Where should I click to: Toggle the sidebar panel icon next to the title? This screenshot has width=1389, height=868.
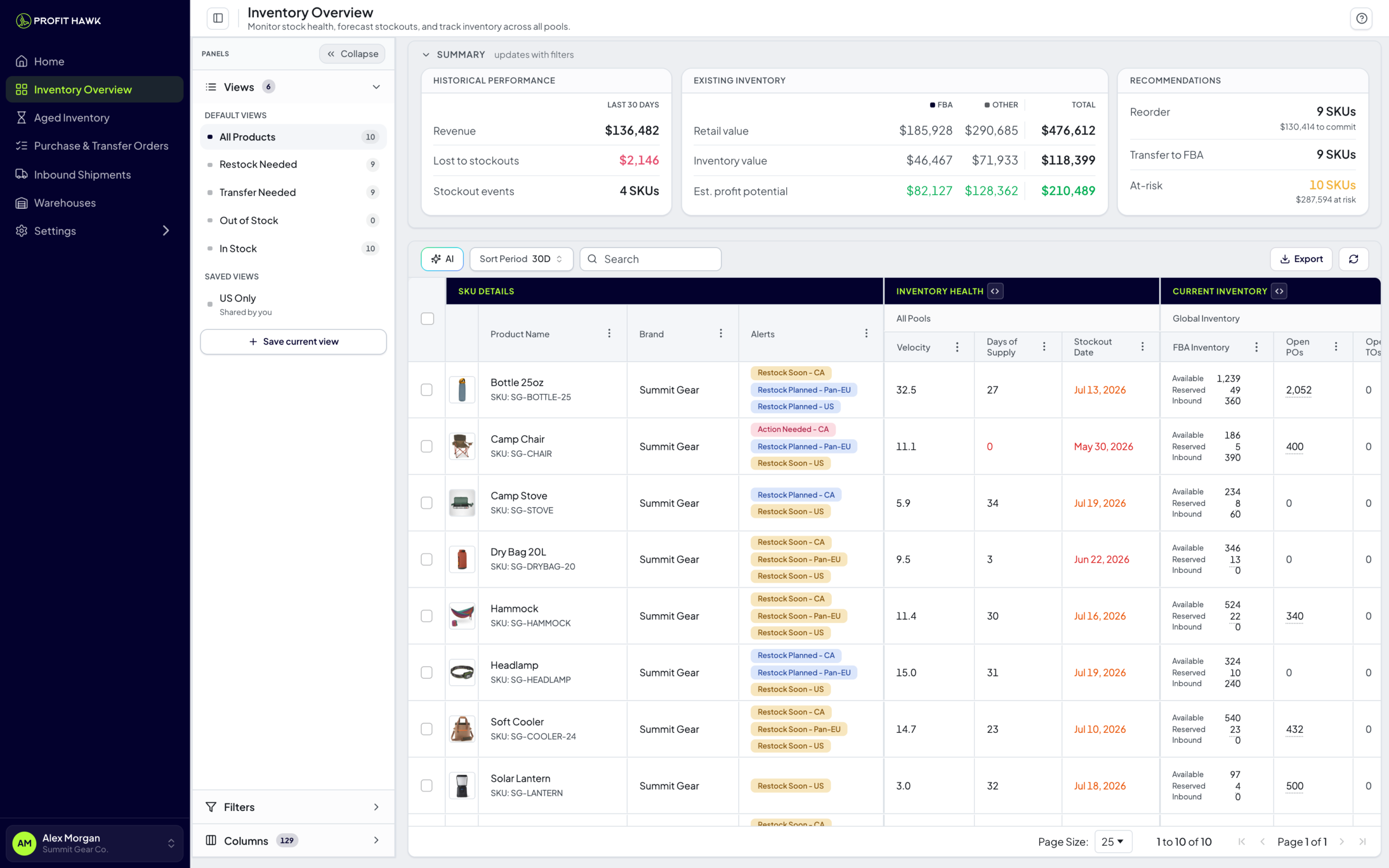click(218, 18)
